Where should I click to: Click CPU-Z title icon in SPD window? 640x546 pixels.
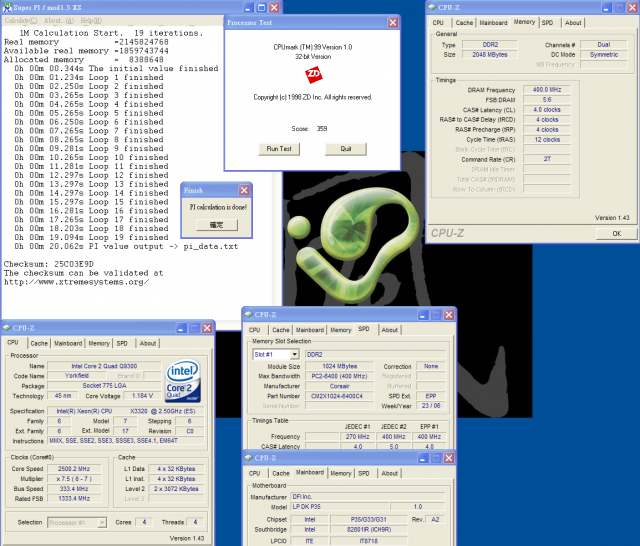[248, 314]
